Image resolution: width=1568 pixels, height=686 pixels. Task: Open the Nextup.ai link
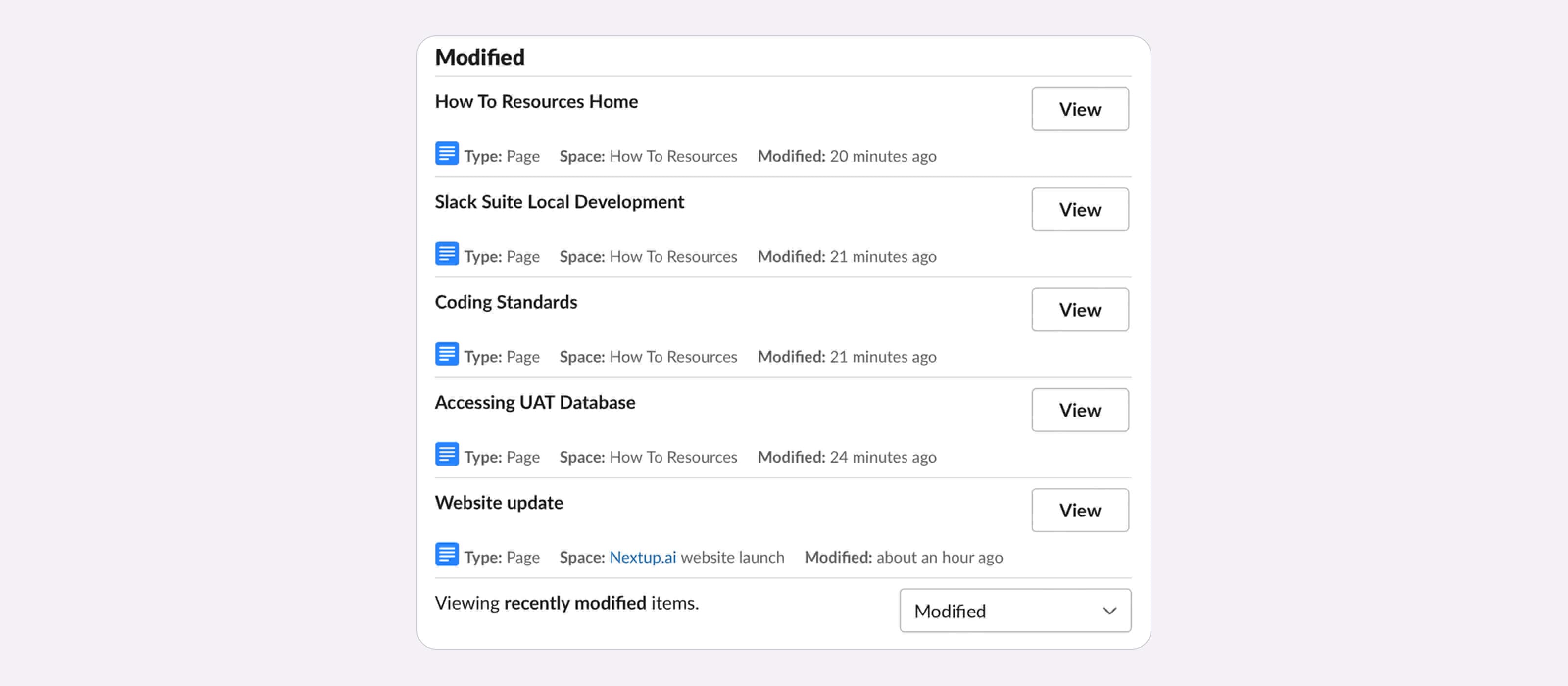pos(642,557)
